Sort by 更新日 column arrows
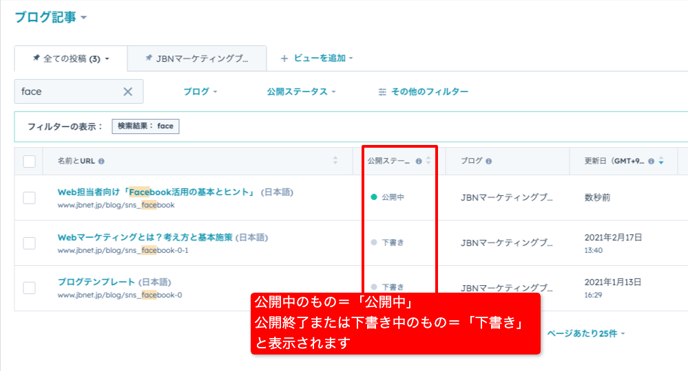 (661, 161)
